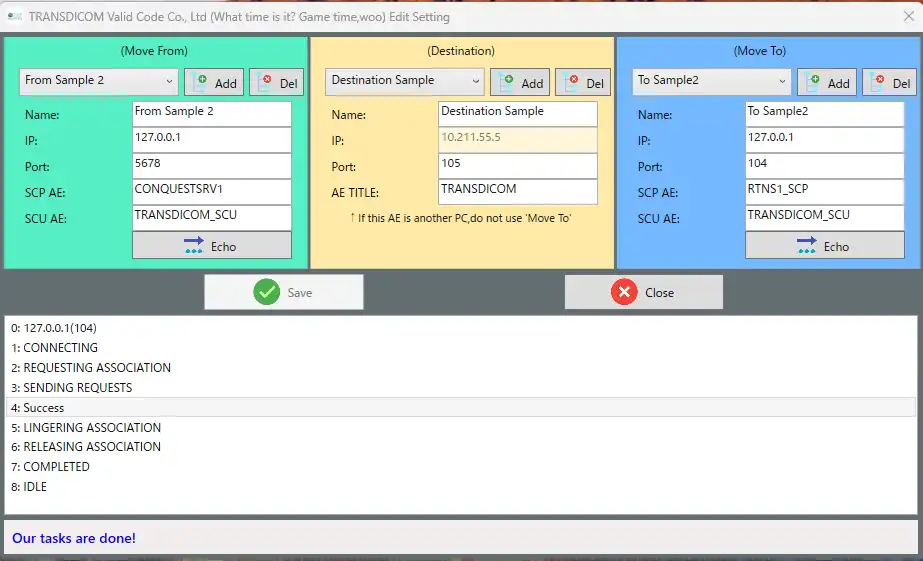Image resolution: width=923 pixels, height=561 pixels.
Task: Click the AE TITLE: label
Action: click(x=355, y=192)
